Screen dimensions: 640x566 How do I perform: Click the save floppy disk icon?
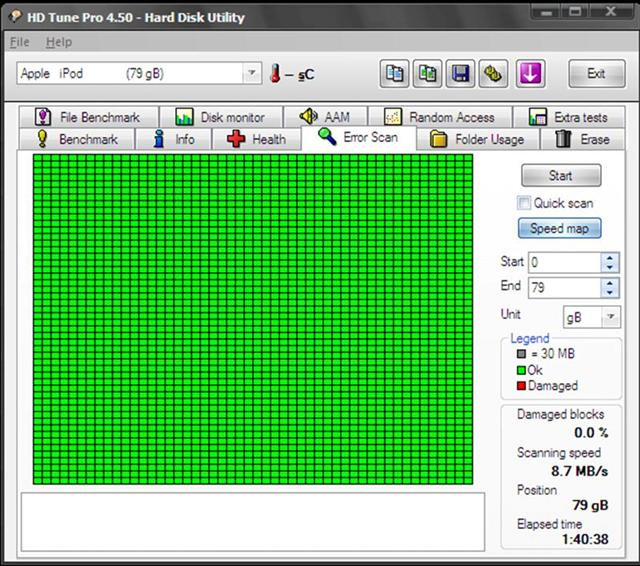click(461, 74)
